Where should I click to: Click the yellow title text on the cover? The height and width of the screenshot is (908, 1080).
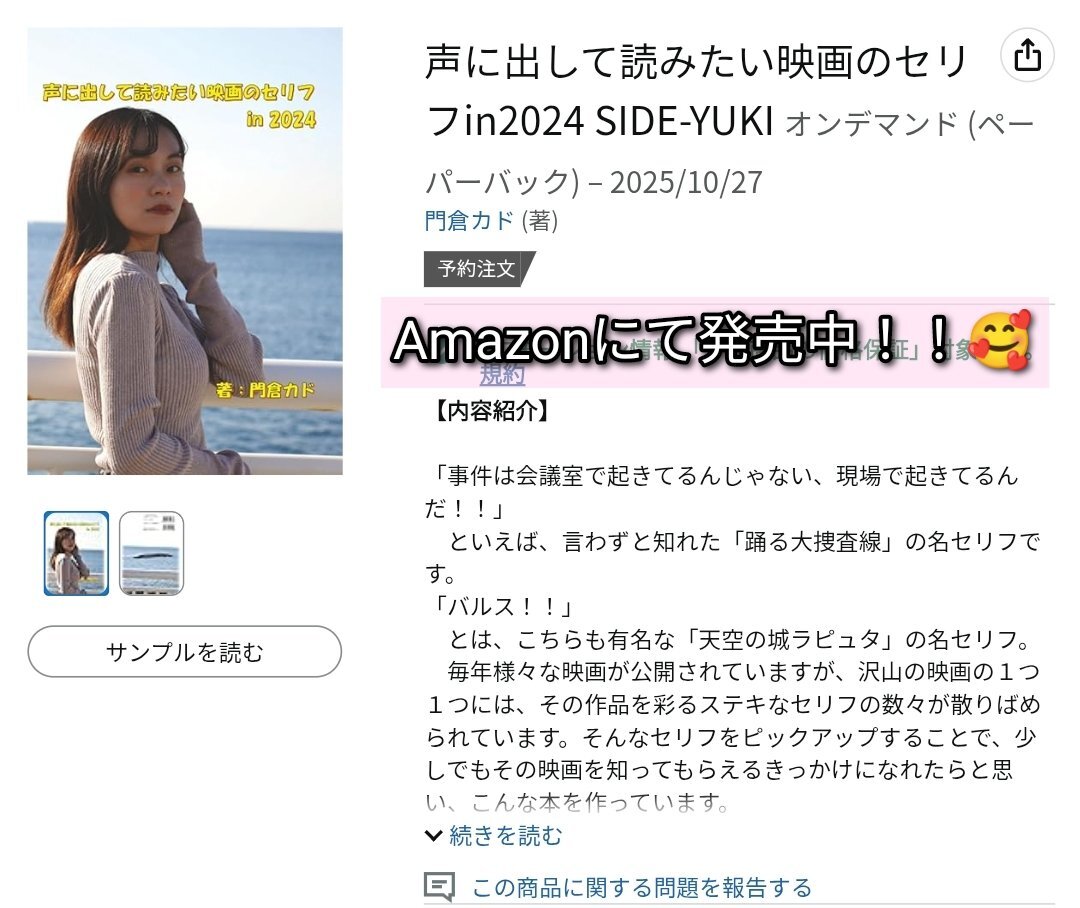[x=178, y=106]
